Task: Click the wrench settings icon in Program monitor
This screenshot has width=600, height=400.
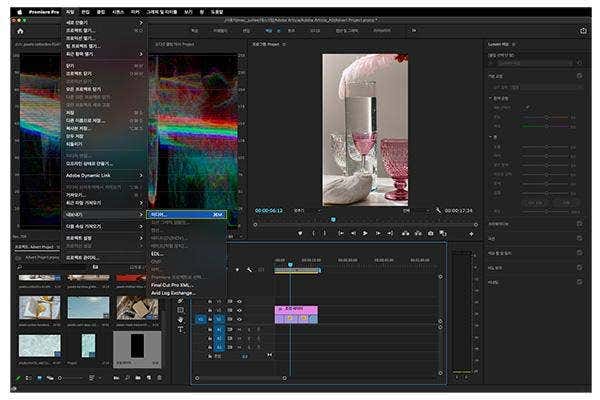Action: pyautogui.click(x=438, y=211)
